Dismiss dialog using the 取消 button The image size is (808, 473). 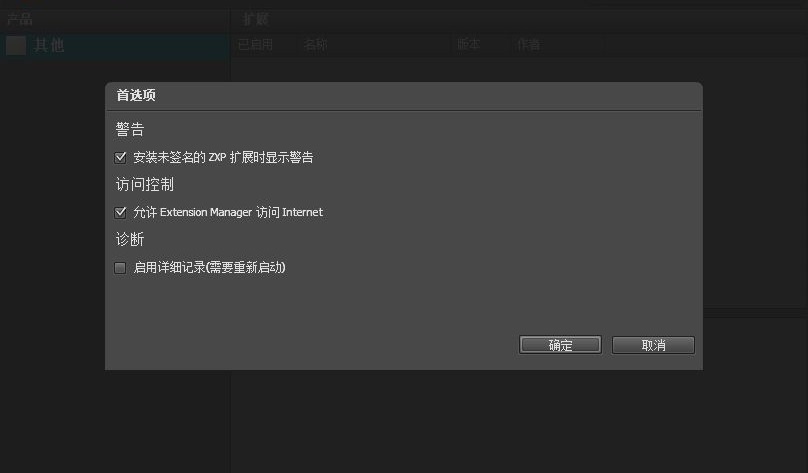(653, 345)
